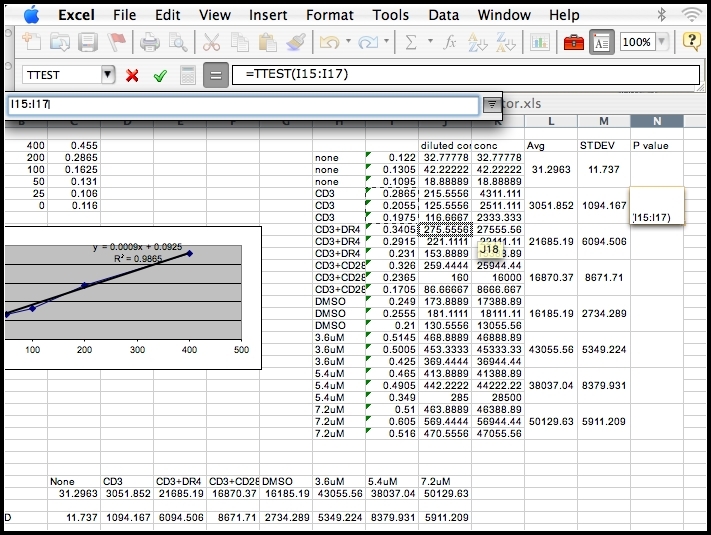This screenshot has height=535, width=711.
Task: Click the Save floppy disk icon
Action: click(88, 42)
